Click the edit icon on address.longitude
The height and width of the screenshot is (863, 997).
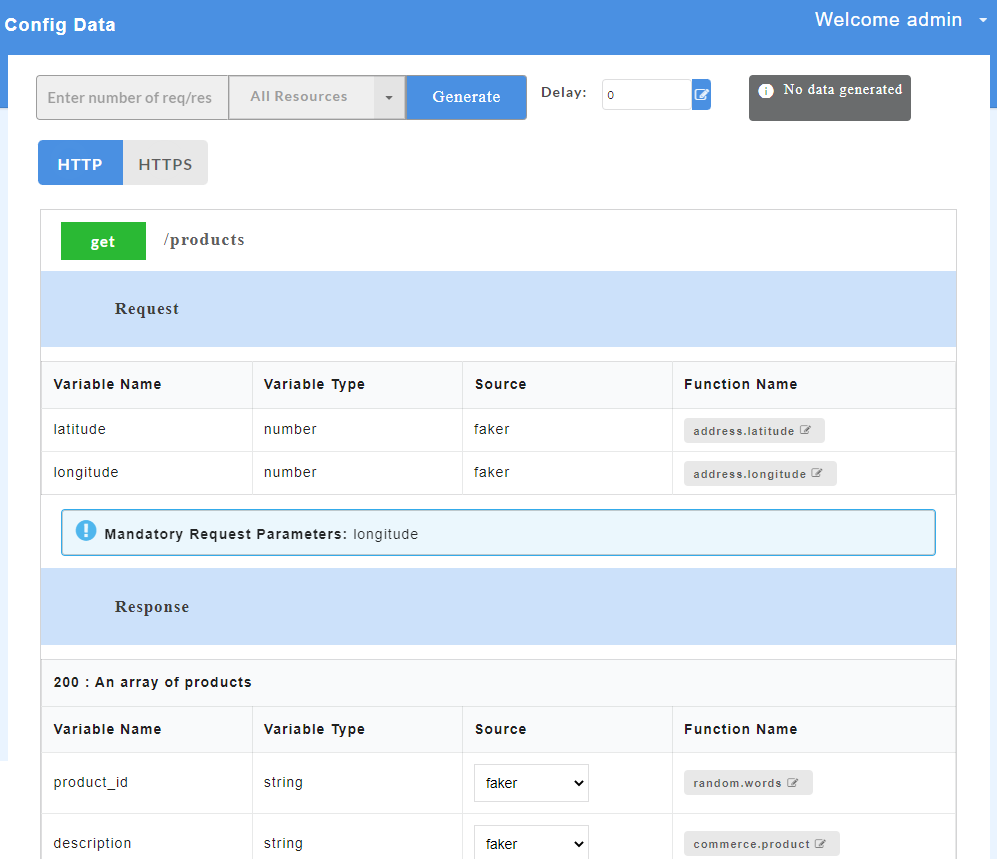[817, 474]
